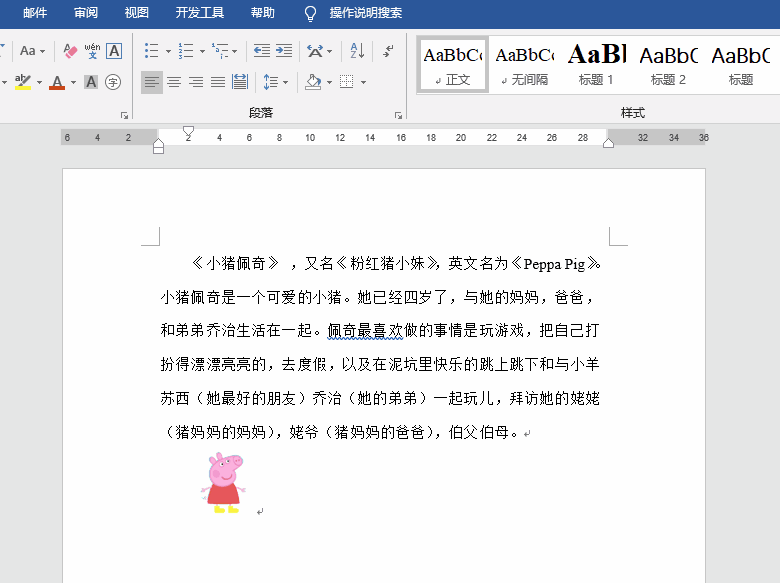Apply the 标题 2 style
The width and height of the screenshot is (780, 583).
[668, 65]
